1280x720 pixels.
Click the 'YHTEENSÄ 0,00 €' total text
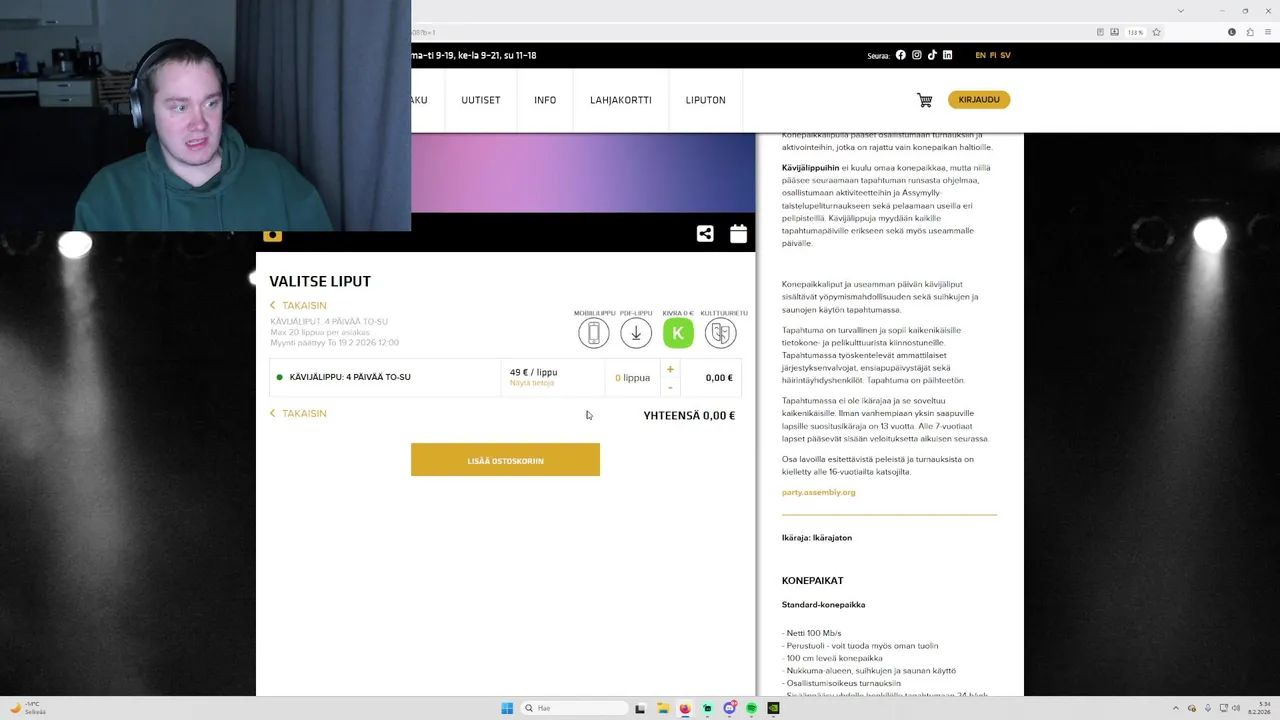coord(689,415)
